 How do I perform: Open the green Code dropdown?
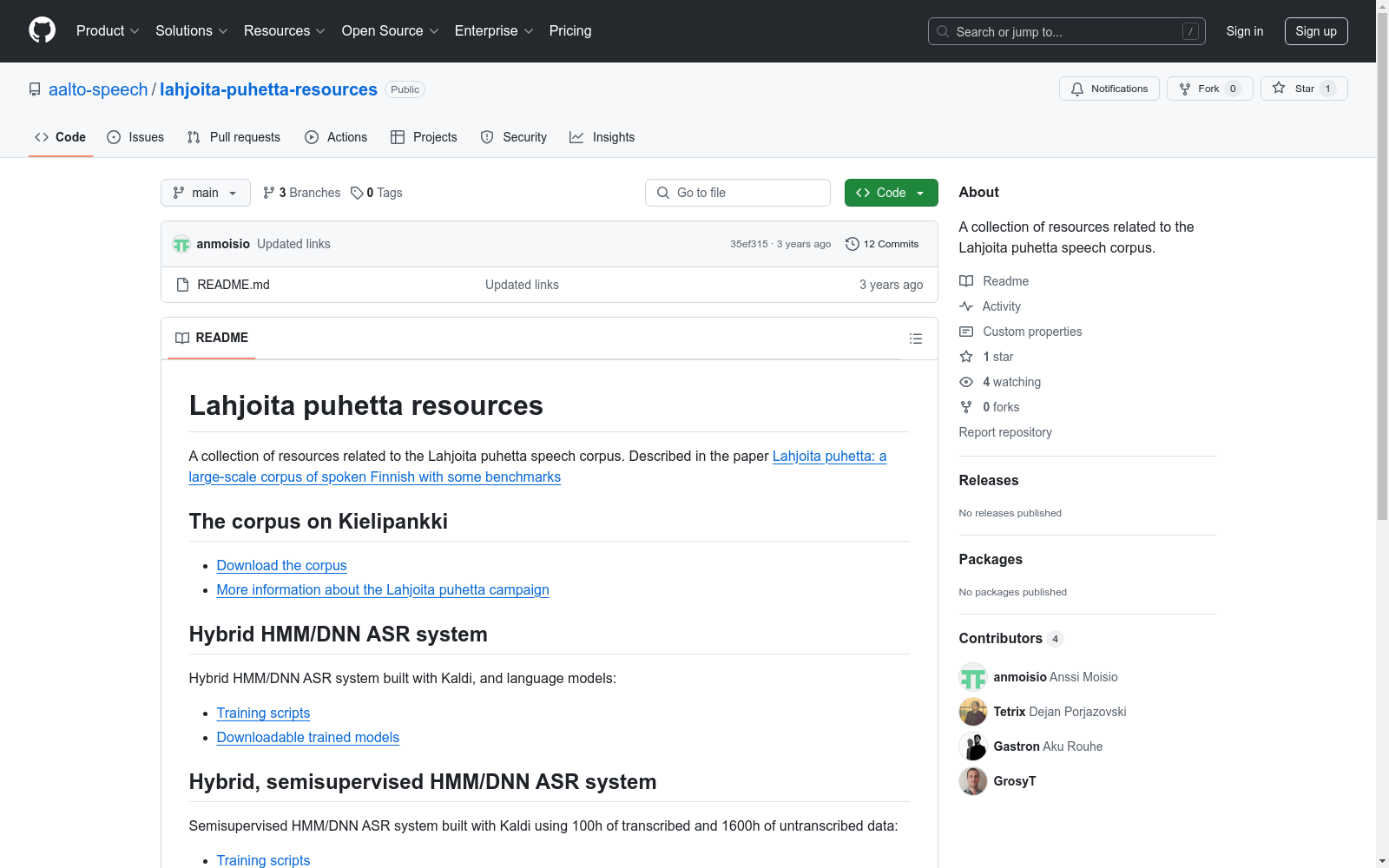891,193
